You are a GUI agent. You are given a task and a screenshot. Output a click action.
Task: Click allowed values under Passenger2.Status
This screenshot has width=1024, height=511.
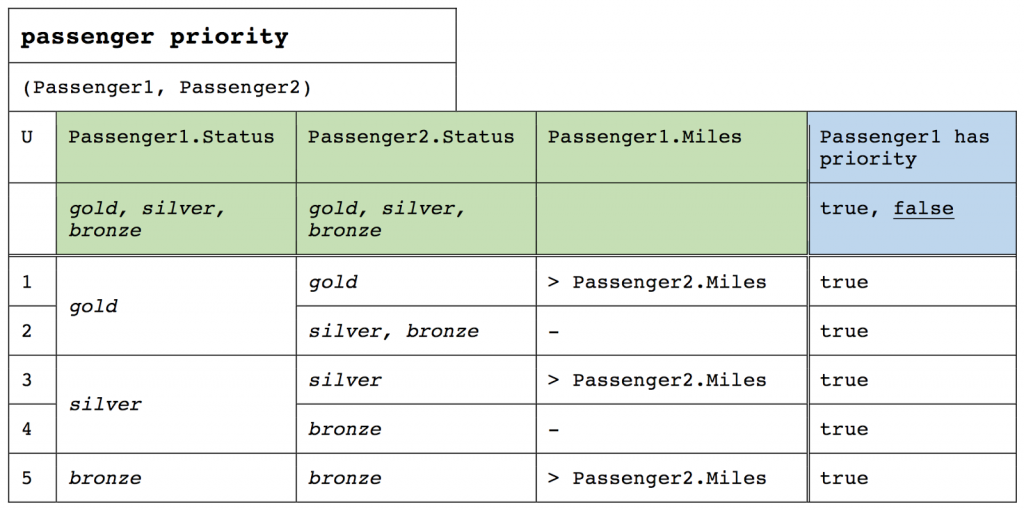coord(416,219)
